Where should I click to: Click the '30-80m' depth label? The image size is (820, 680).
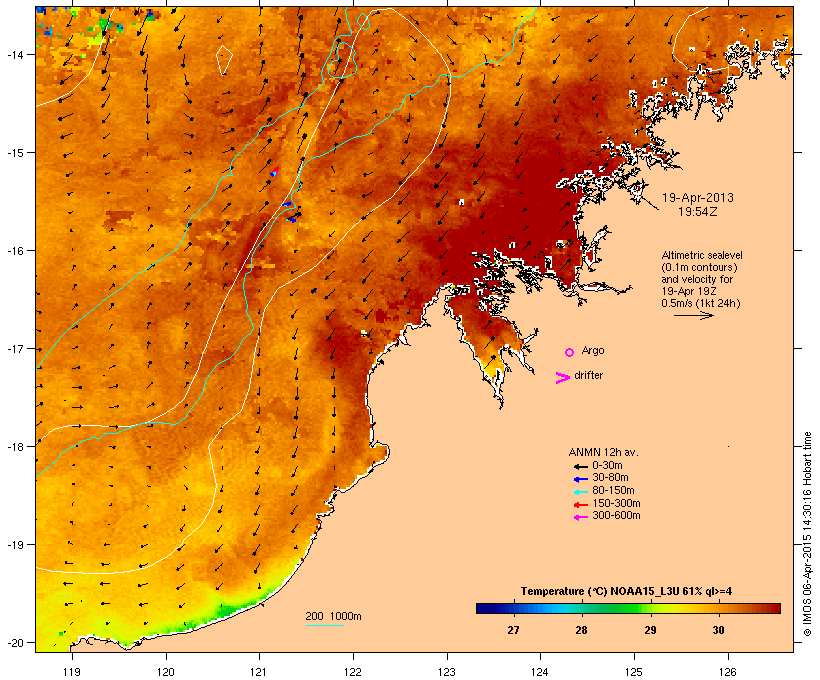[610, 478]
